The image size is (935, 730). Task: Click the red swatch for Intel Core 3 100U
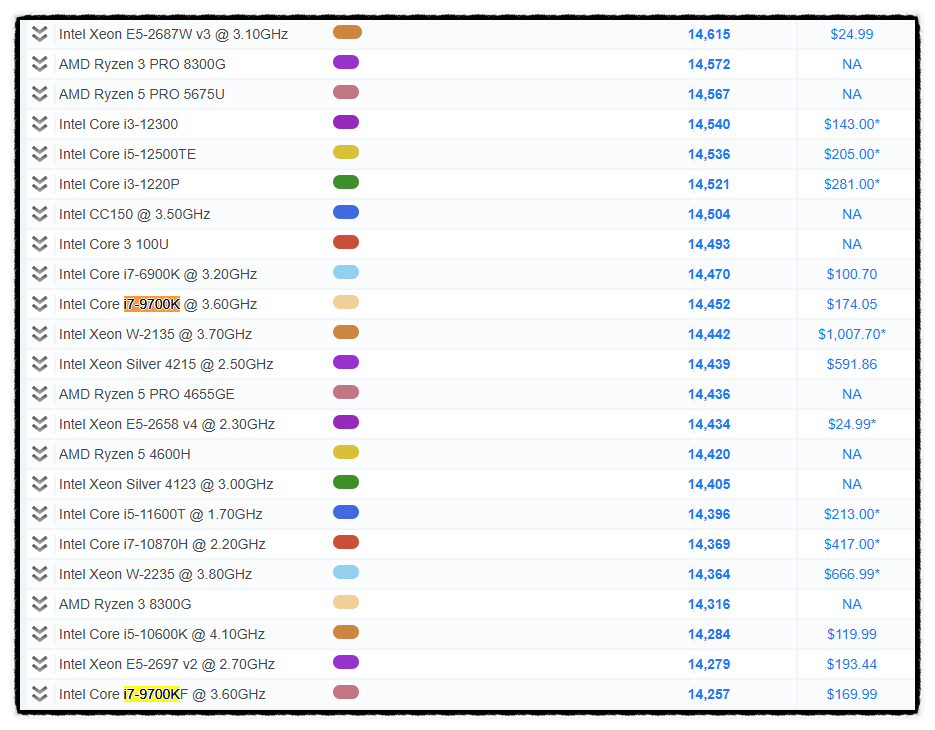coord(346,242)
